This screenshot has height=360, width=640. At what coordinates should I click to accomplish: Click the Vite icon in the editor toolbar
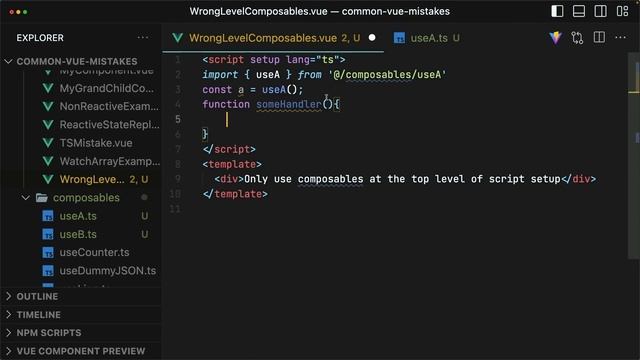pos(555,38)
